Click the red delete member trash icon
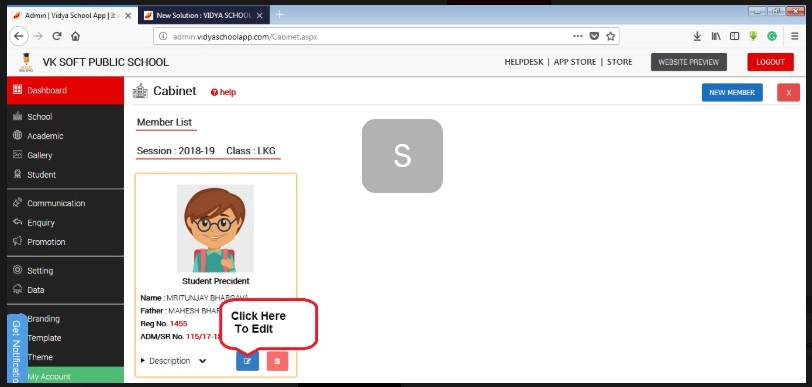The width and height of the screenshot is (812, 387). 278,361
